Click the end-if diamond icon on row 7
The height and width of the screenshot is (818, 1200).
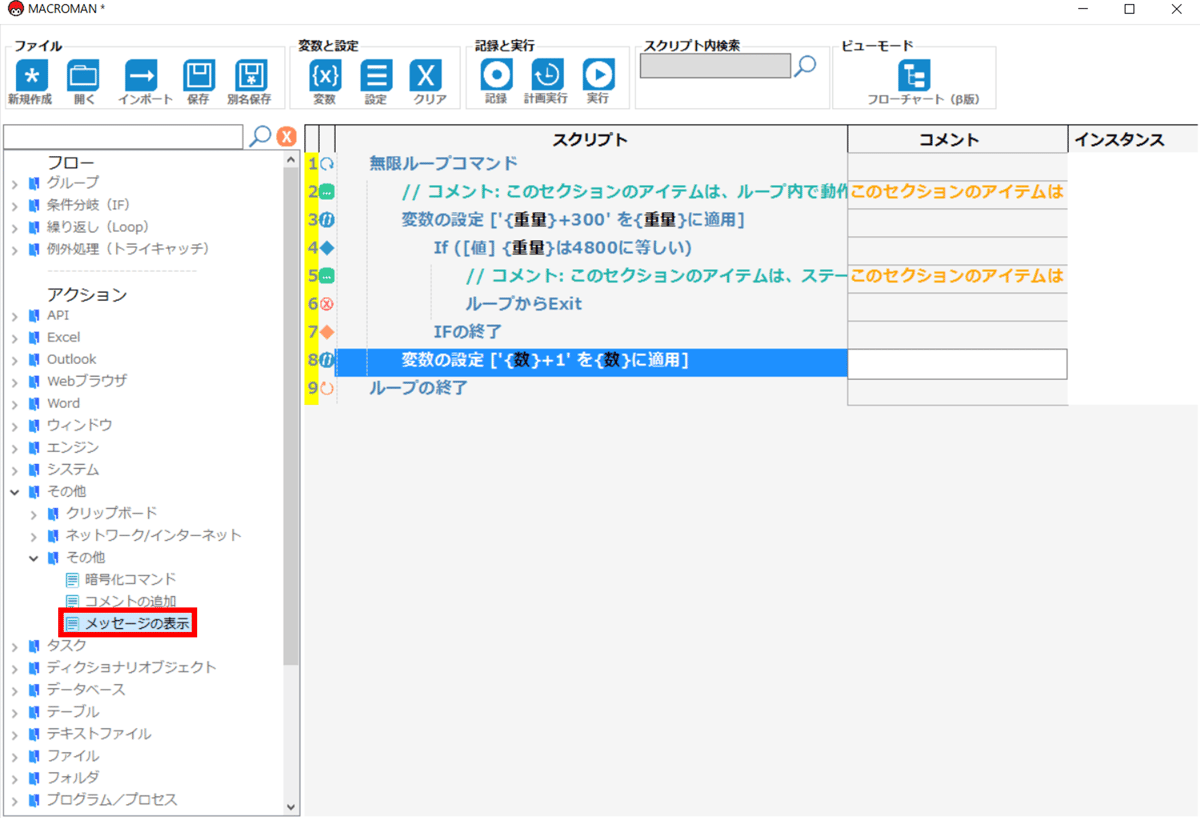click(x=327, y=332)
